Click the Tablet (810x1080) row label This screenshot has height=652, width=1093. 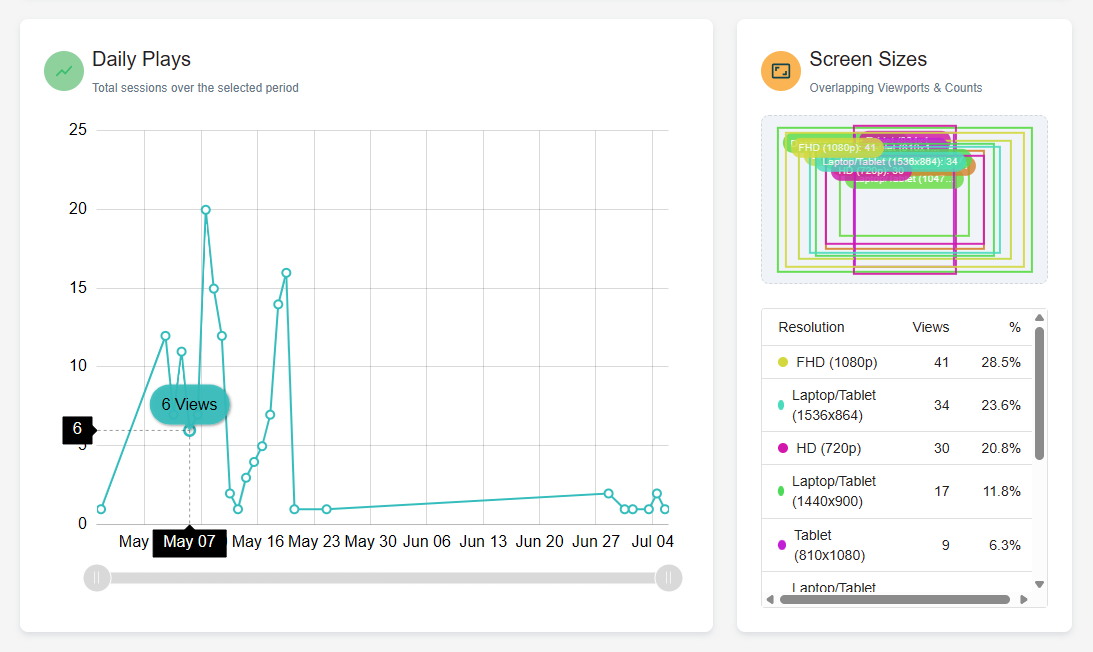tap(830, 545)
